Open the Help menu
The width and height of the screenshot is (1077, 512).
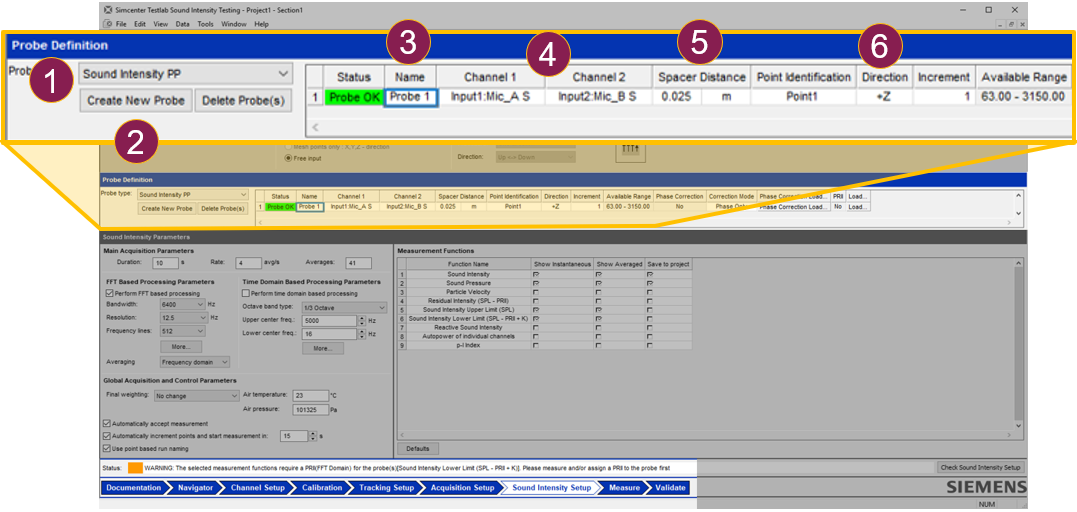click(262, 24)
